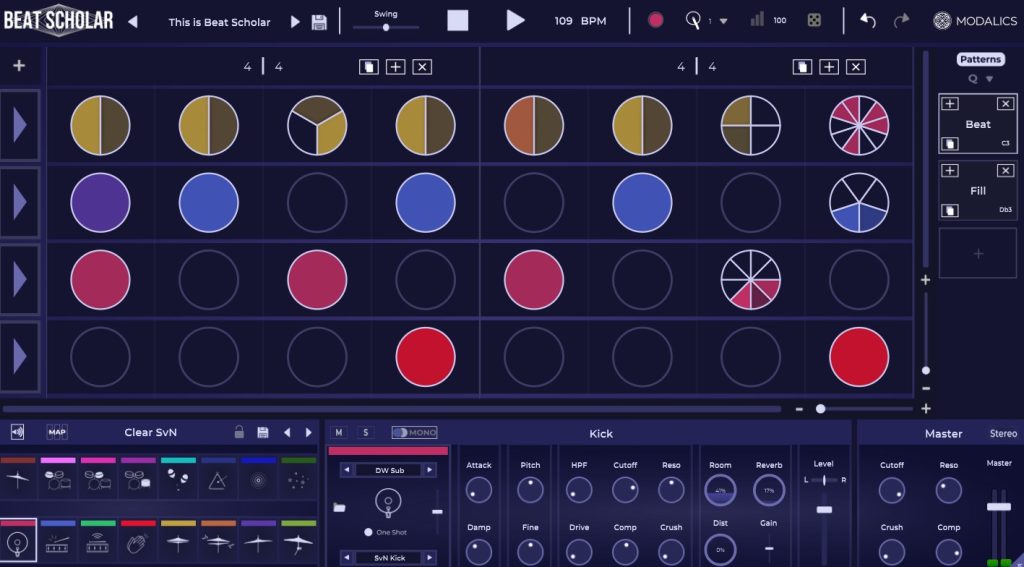The width and height of the screenshot is (1024, 567).
Task: Select the Beat pattern
Action: point(977,125)
